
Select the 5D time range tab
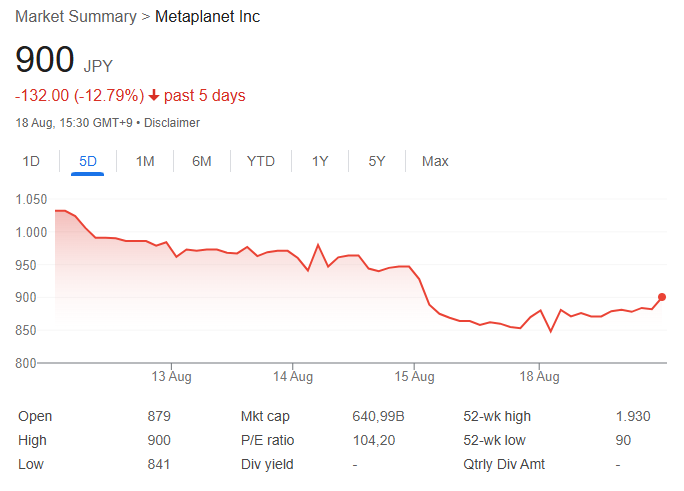[88, 161]
